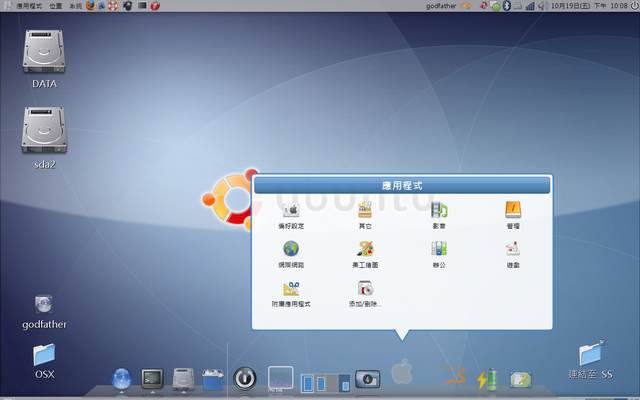Click the black terminal launcher in top panel

pos(142,5)
